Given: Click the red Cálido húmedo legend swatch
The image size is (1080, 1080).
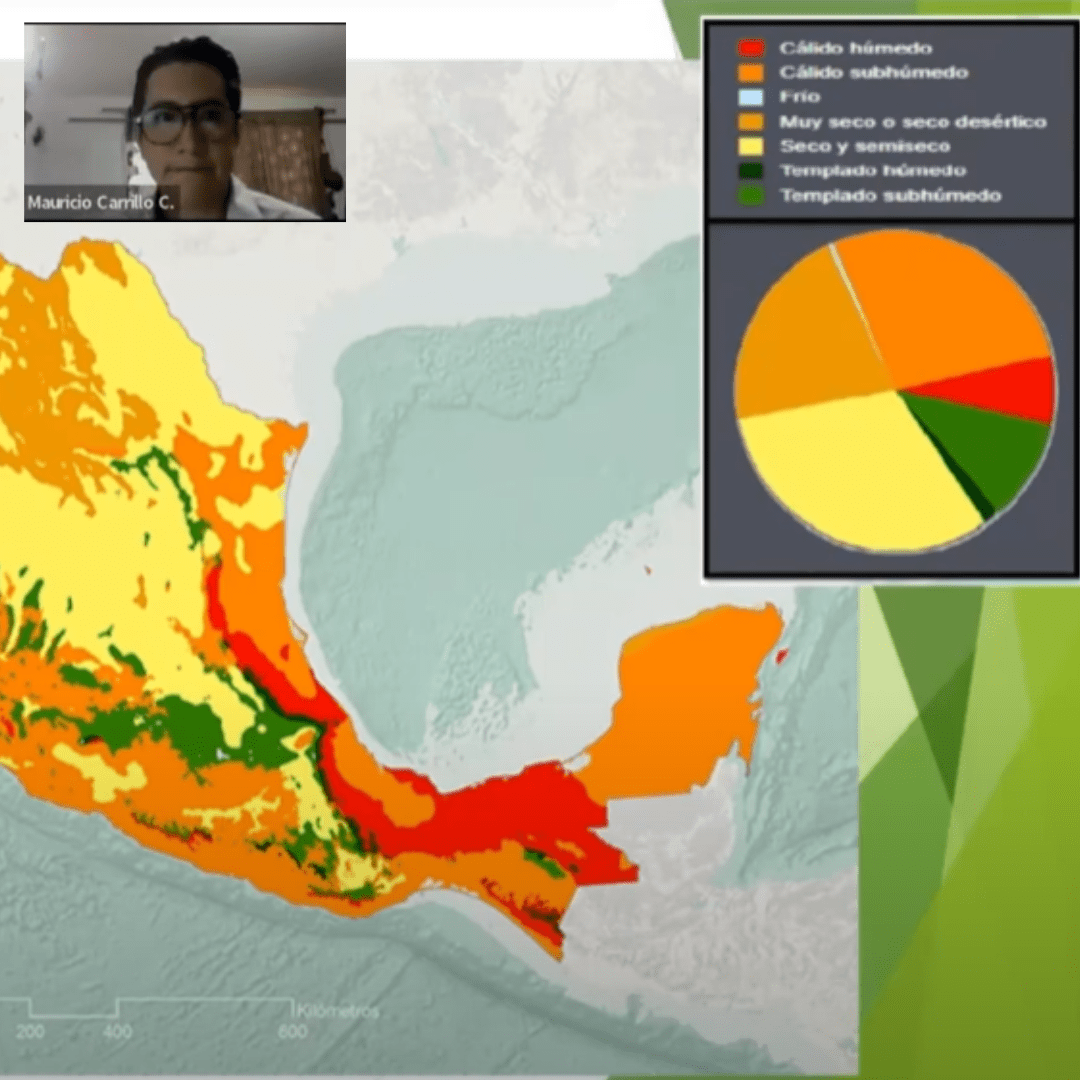Looking at the screenshot, I should point(751,48).
